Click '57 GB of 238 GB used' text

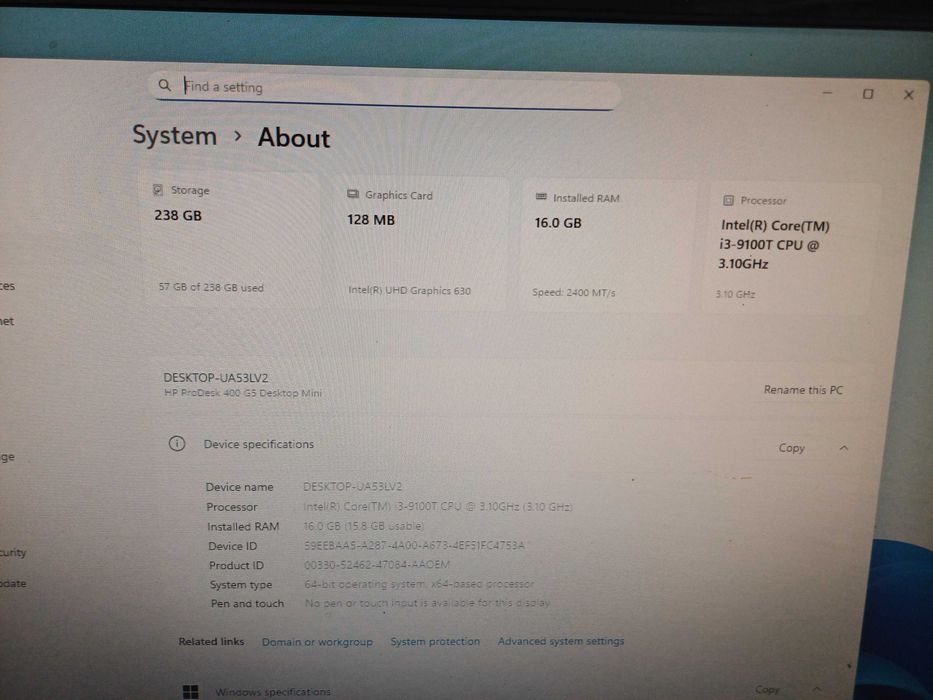pos(211,288)
